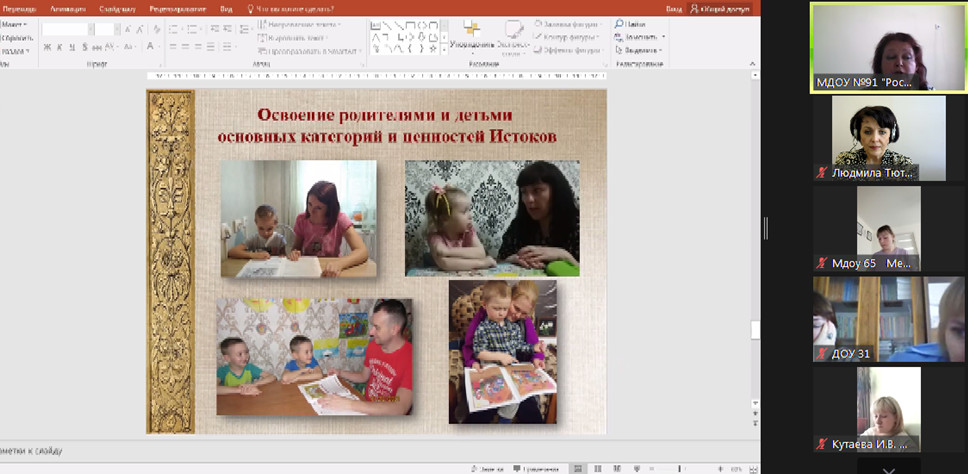Click the Fit slide to window icon
The width and height of the screenshot is (968, 474).
[752, 468]
